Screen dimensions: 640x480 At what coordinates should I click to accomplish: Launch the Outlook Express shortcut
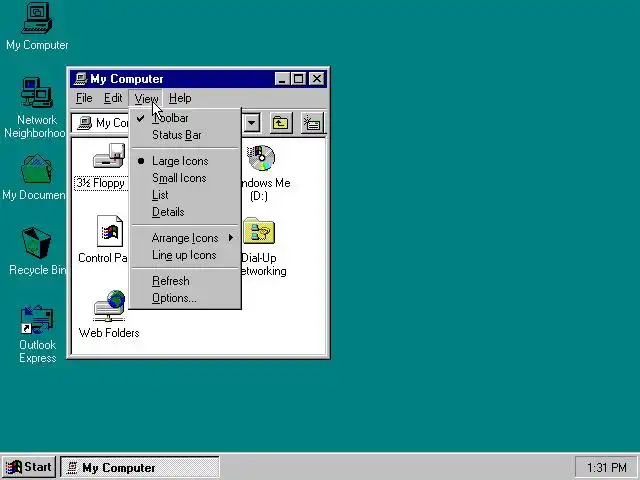click(x=37, y=334)
